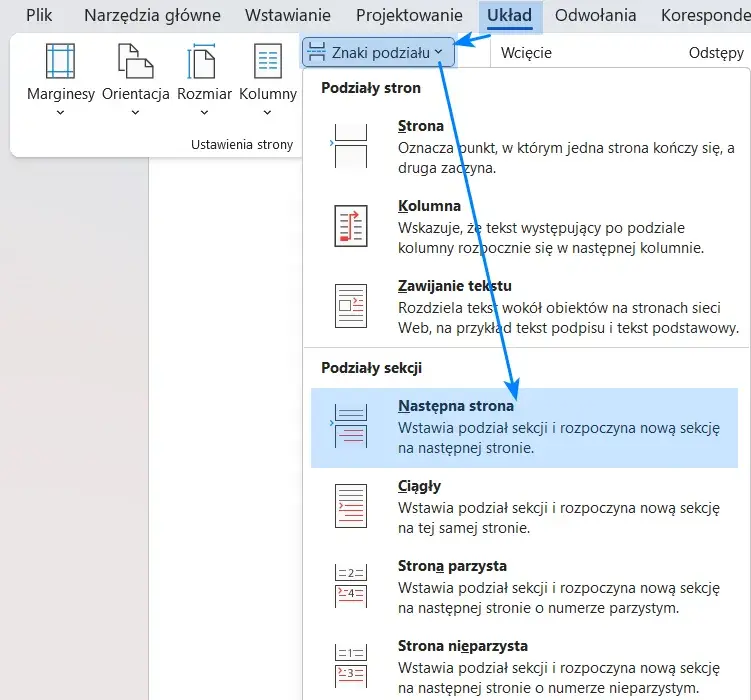Click the Ciągły section break icon
This screenshot has height=700, width=751.
(x=351, y=506)
